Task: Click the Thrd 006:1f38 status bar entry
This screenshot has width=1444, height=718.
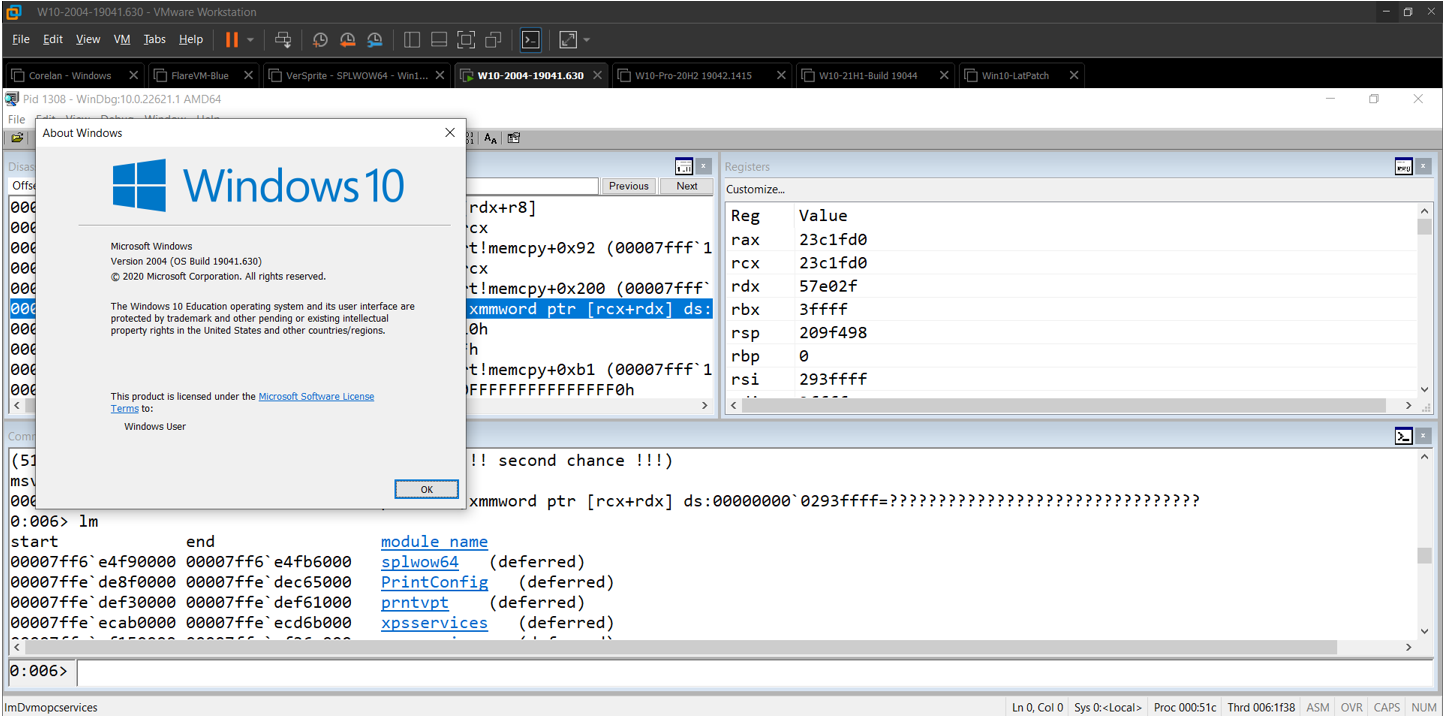Action: click(x=1260, y=707)
